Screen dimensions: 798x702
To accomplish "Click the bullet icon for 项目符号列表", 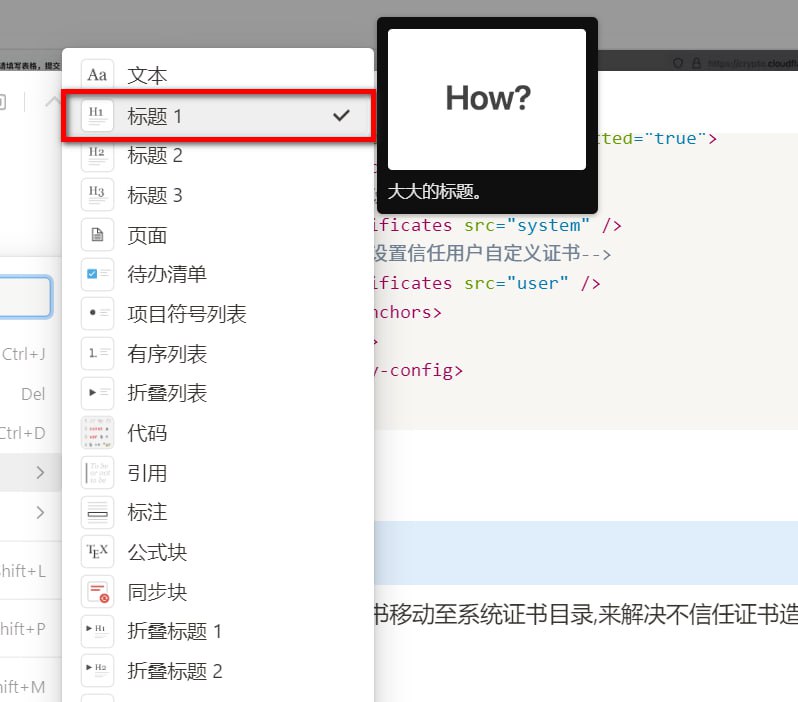I will (97, 314).
